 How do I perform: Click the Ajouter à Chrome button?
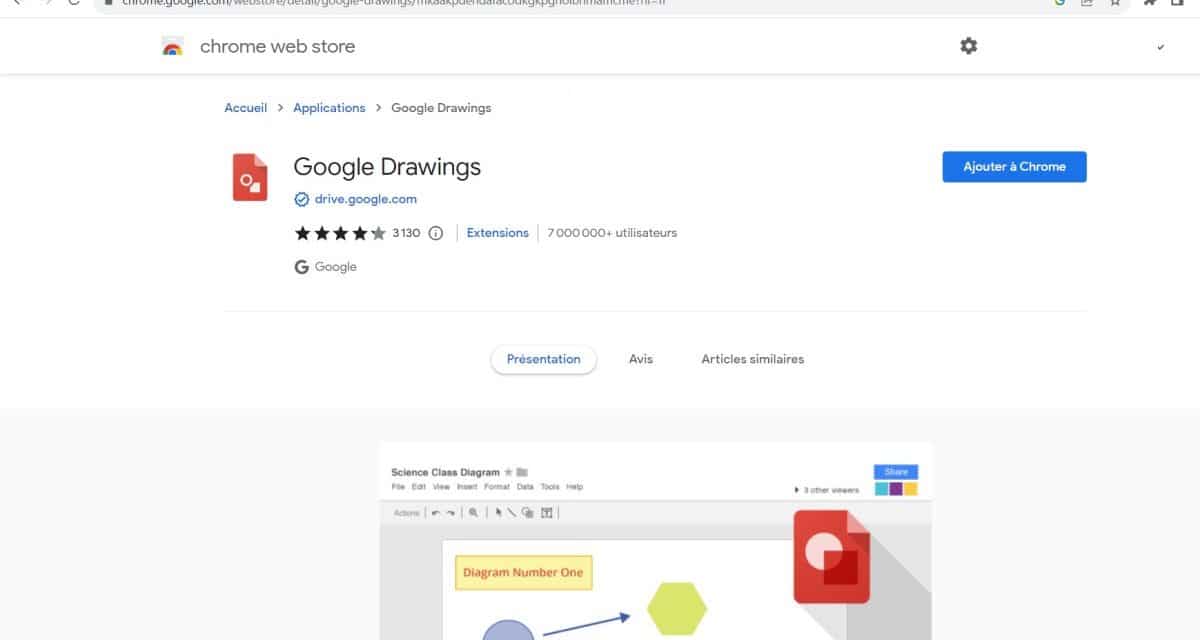(x=1014, y=167)
